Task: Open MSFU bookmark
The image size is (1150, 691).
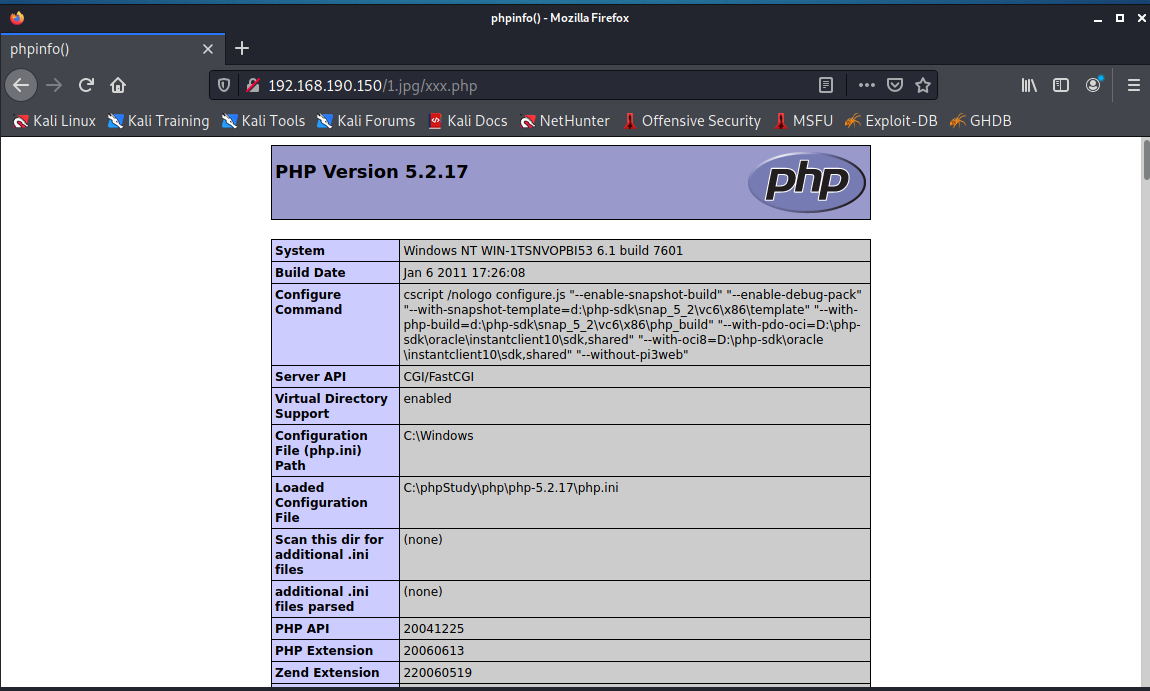Action: [803, 121]
